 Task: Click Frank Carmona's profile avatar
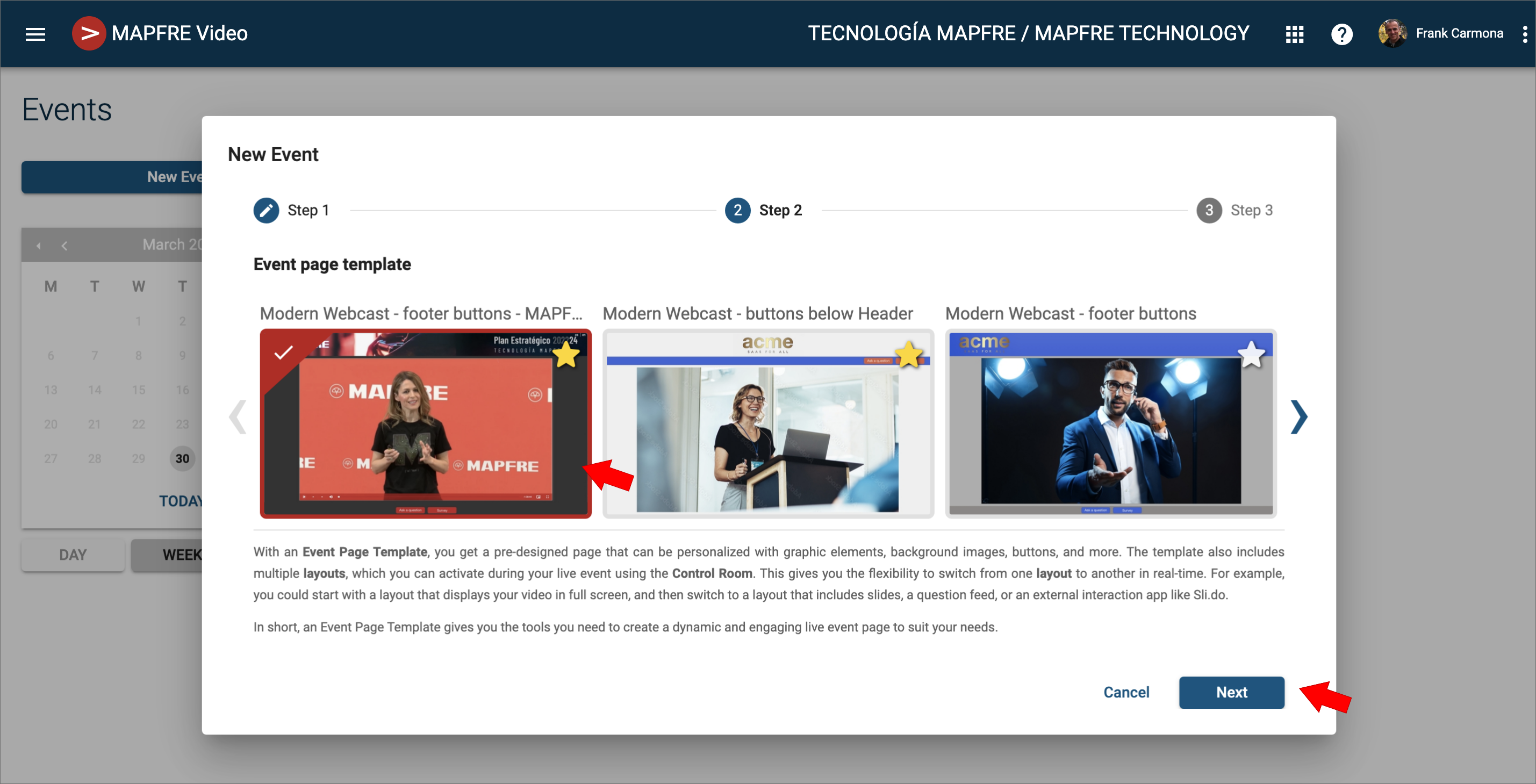coord(1393,33)
